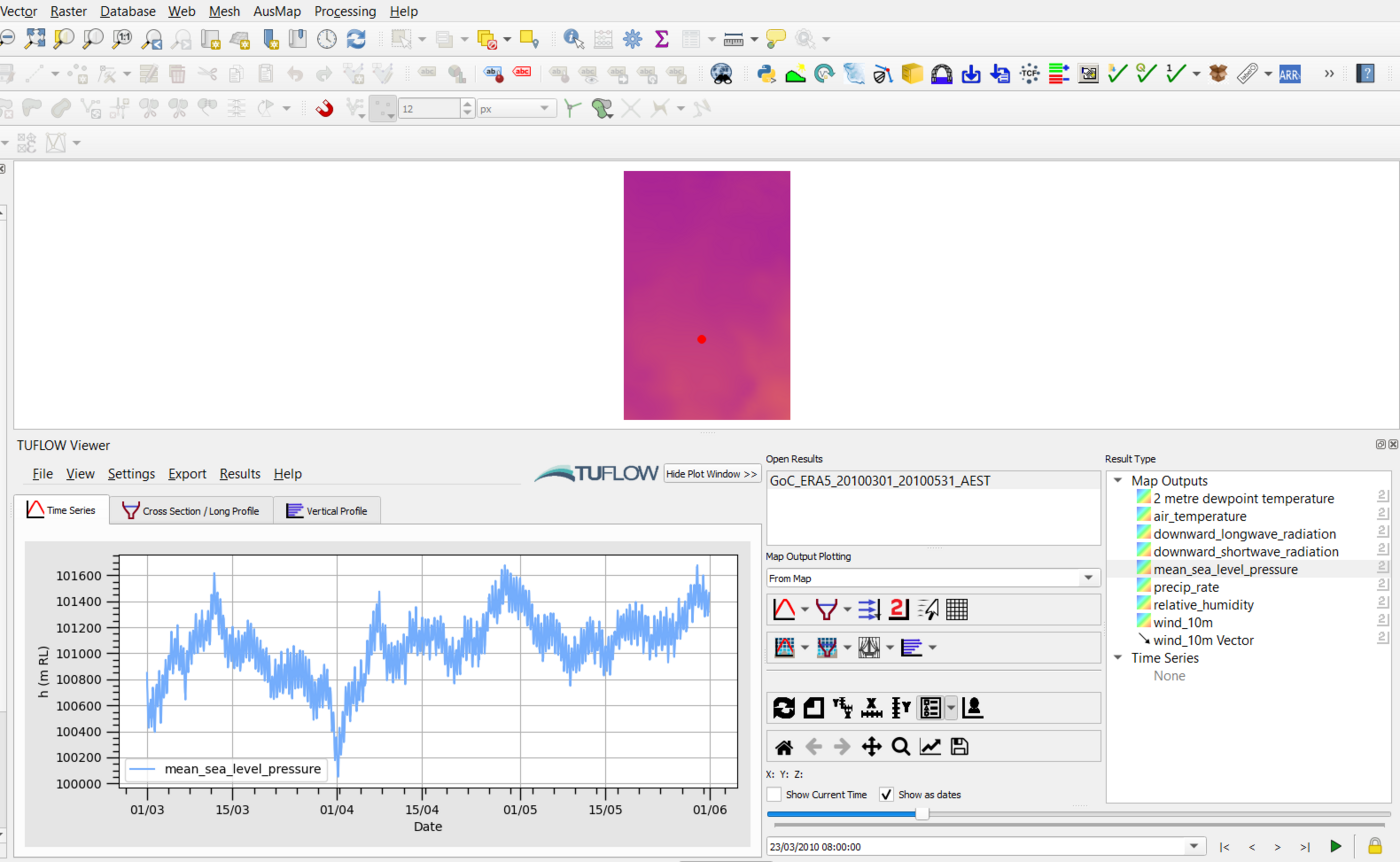Click the Hide Plot Window button

(712, 474)
